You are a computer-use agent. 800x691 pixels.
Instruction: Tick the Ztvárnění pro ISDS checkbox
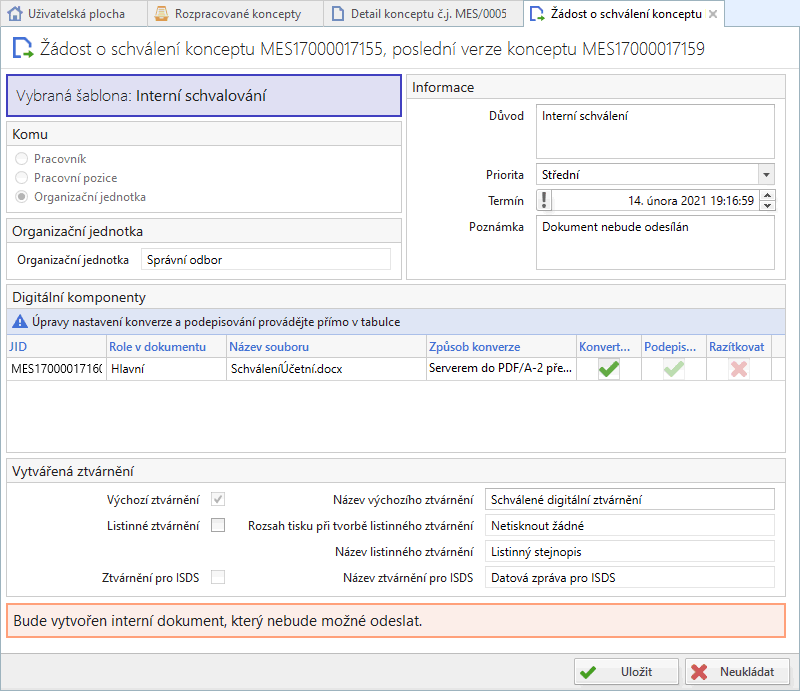[218, 577]
